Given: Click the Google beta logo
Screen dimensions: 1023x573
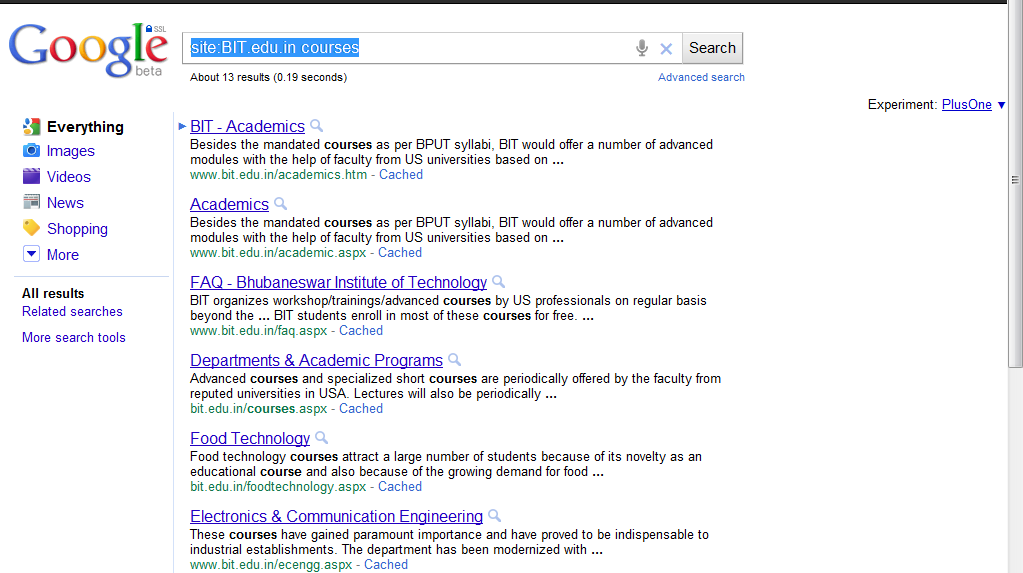Looking at the screenshot, I should [87, 50].
